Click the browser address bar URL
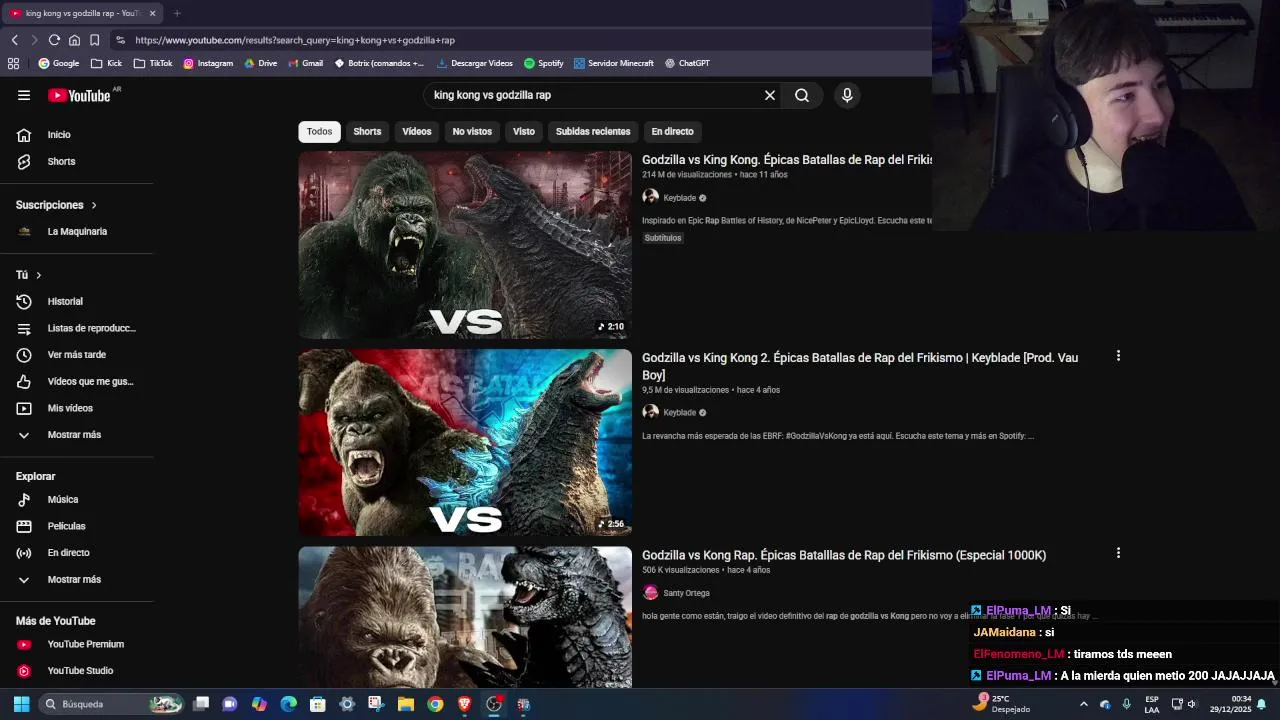The height and width of the screenshot is (720, 1280). [x=295, y=40]
